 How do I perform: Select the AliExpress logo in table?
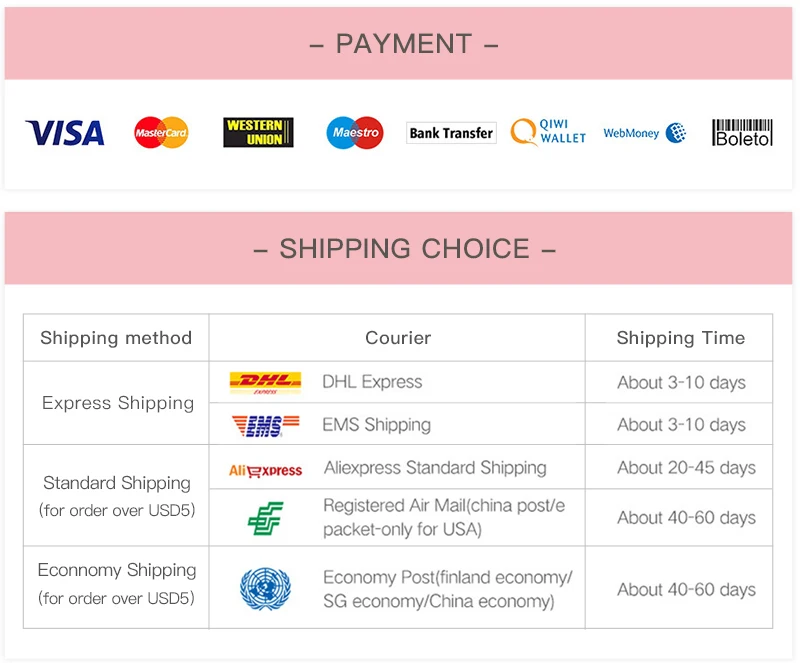coord(265,470)
